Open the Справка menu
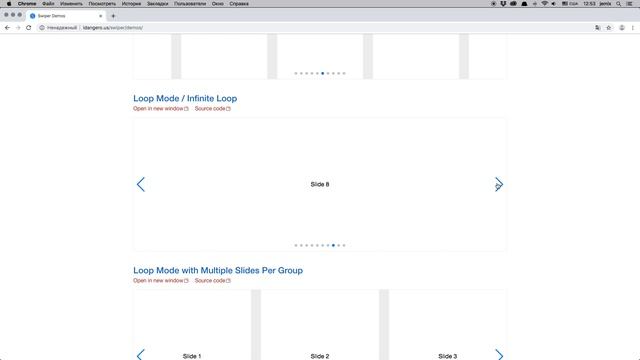 239,4
